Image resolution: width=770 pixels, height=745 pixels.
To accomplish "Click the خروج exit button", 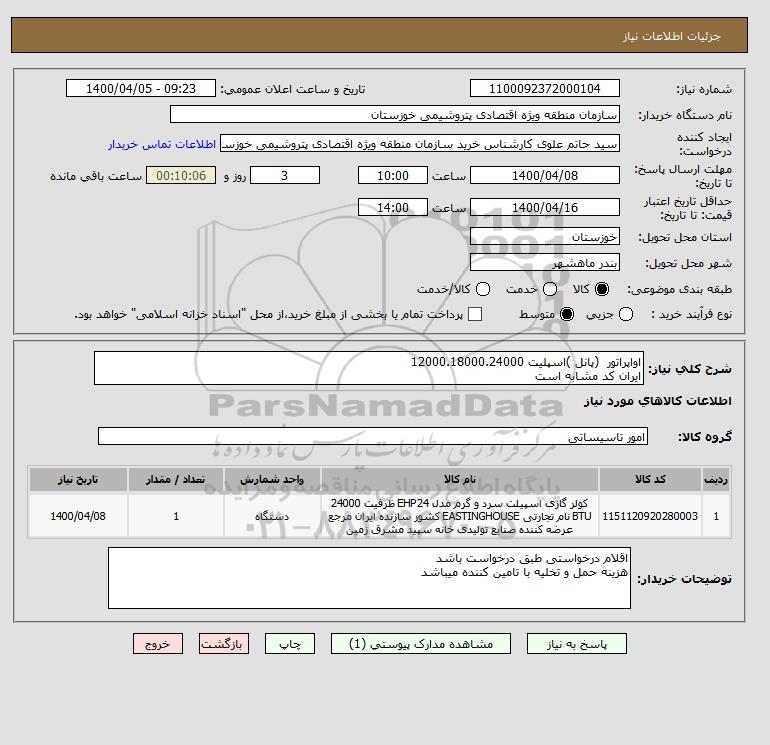I will [x=158, y=644].
